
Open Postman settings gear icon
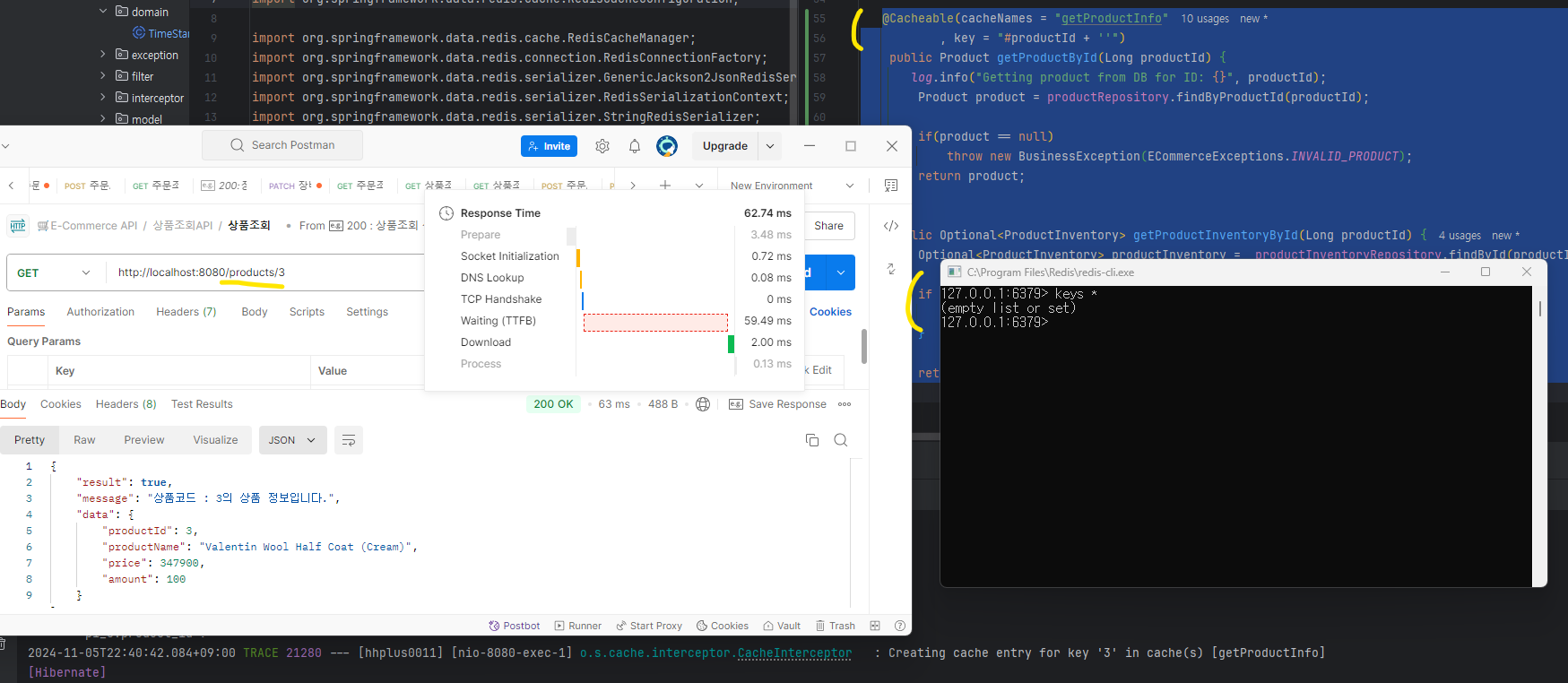coord(602,146)
